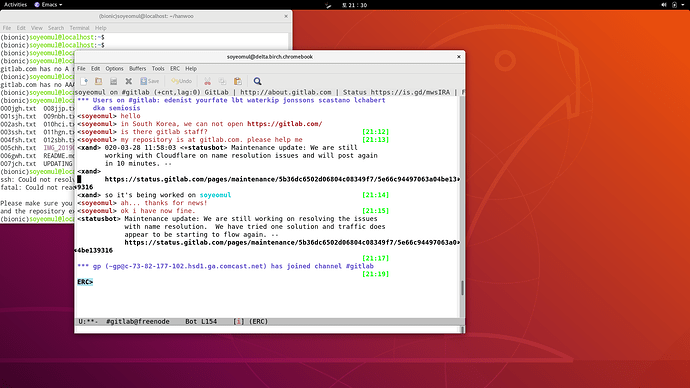This screenshot has height=388, width=690.
Task: Click the Emacs vertical scrollbar thumb
Action: coord(462,288)
